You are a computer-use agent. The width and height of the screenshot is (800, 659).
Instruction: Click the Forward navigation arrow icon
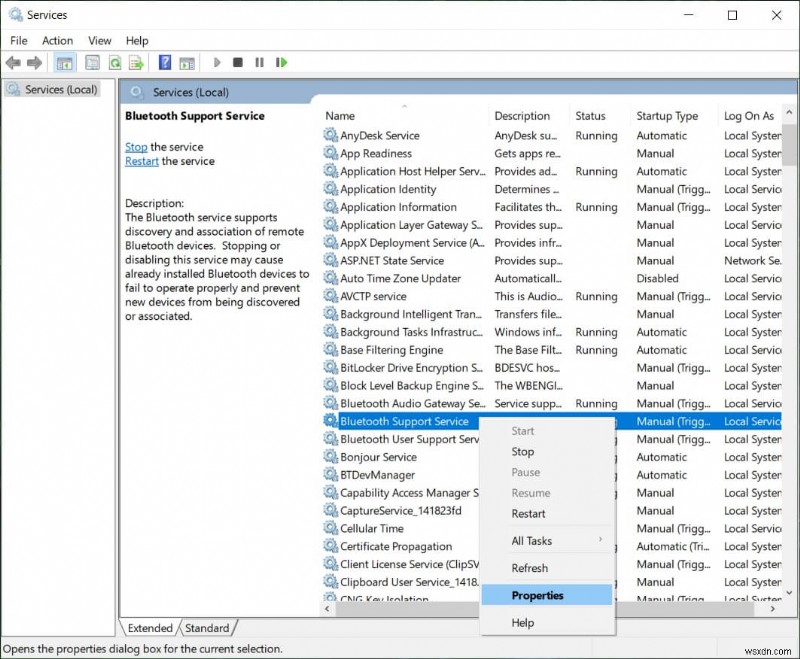33,62
